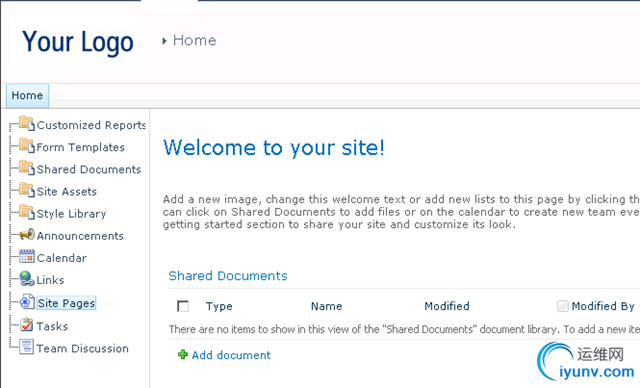Click the Tasks checklist icon
Viewport: 640px width, 388px height.
tap(27, 325)
